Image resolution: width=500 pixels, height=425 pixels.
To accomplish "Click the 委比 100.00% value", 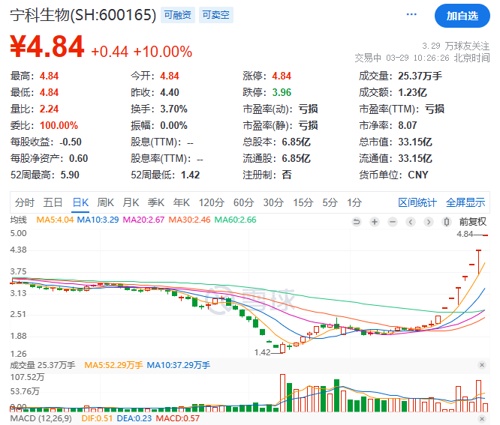I will 59,125.
